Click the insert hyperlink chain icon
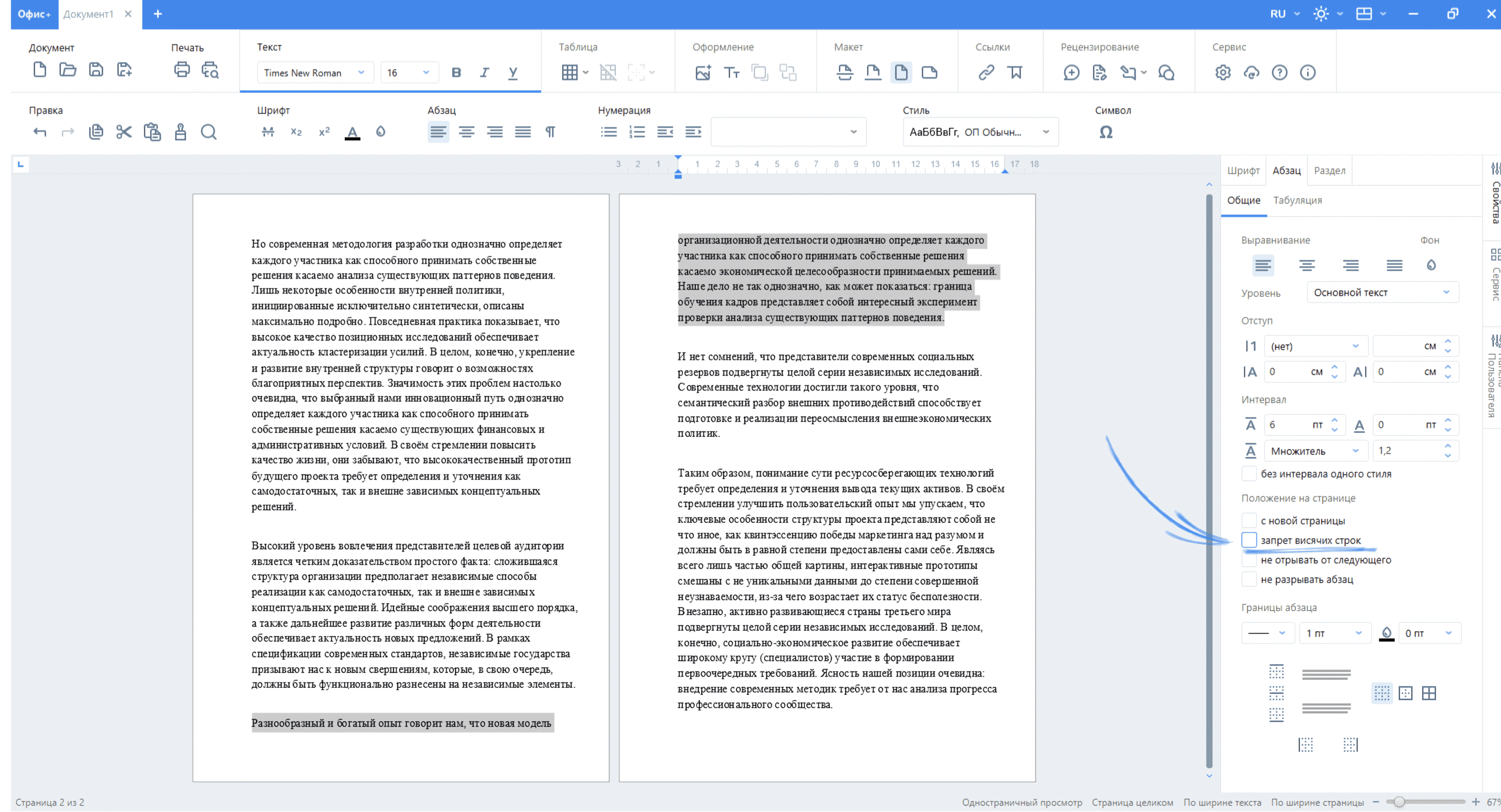 click(x=986, y=73)
